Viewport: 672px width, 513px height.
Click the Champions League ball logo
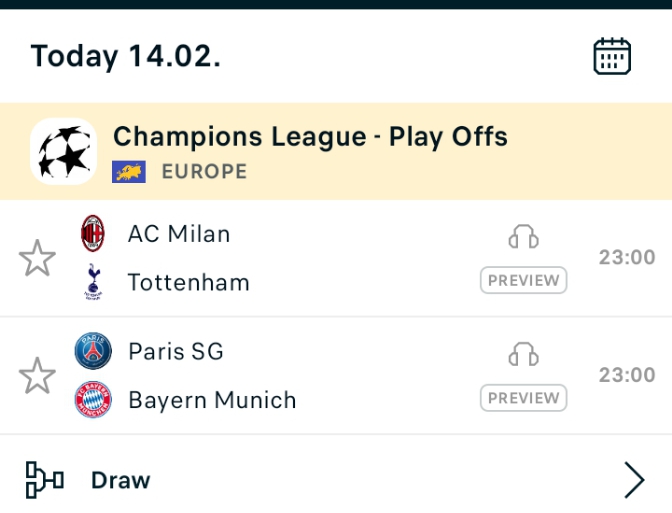[63, 151]
